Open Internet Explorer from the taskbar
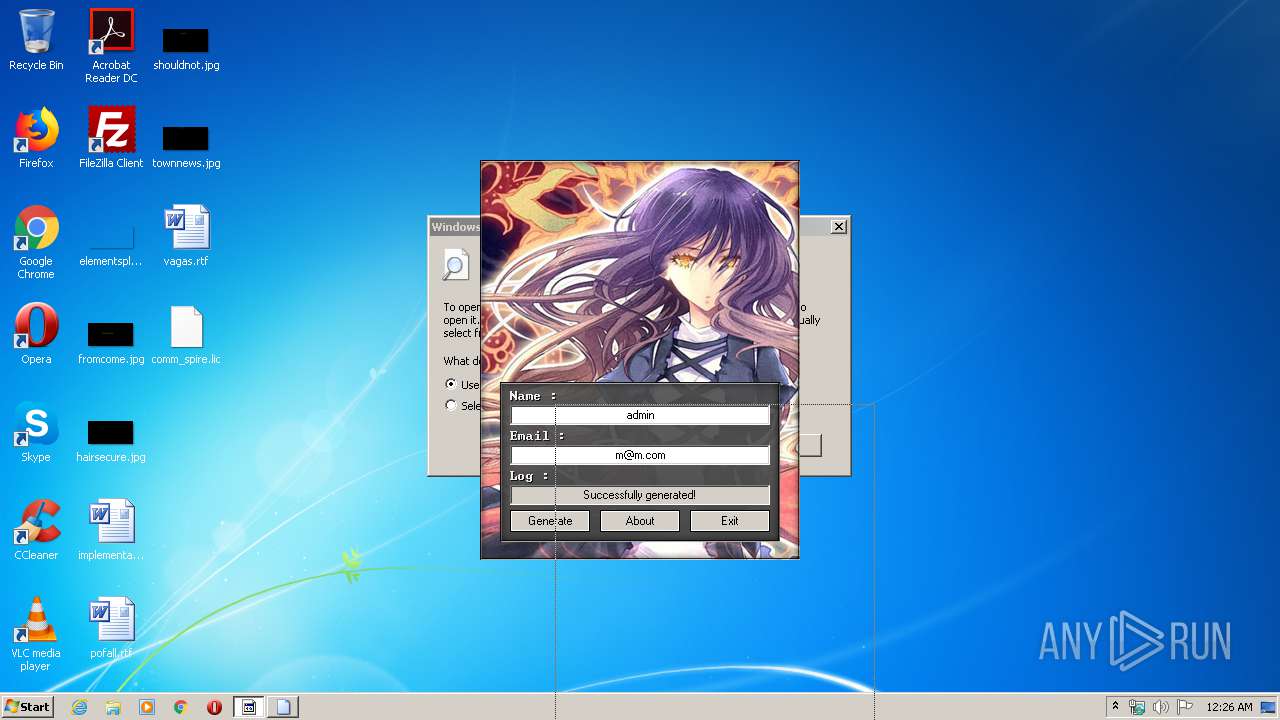The image size is (1280, 720). click(x=80, y=707)
